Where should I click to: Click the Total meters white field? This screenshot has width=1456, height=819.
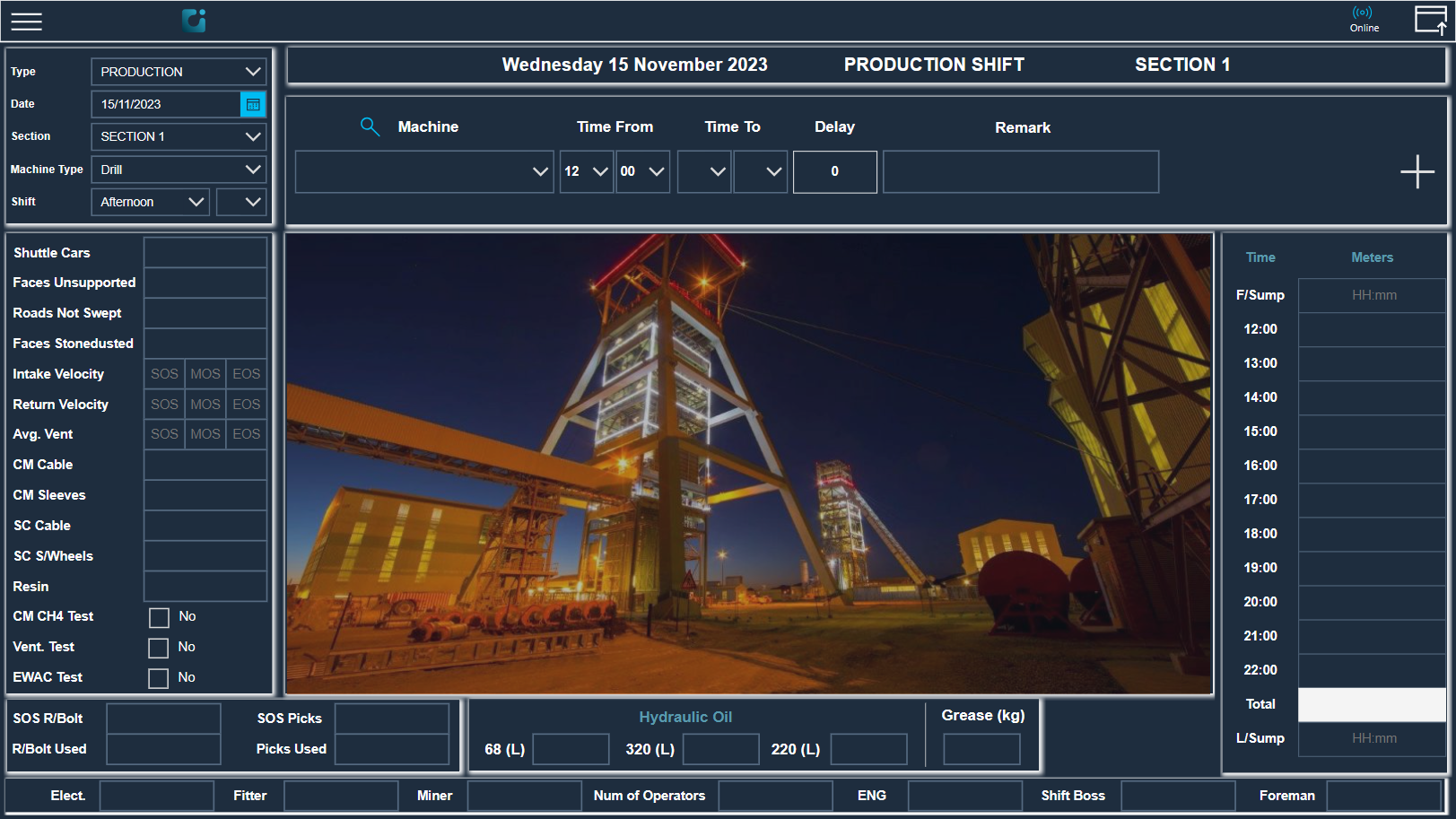(1371, 704)
